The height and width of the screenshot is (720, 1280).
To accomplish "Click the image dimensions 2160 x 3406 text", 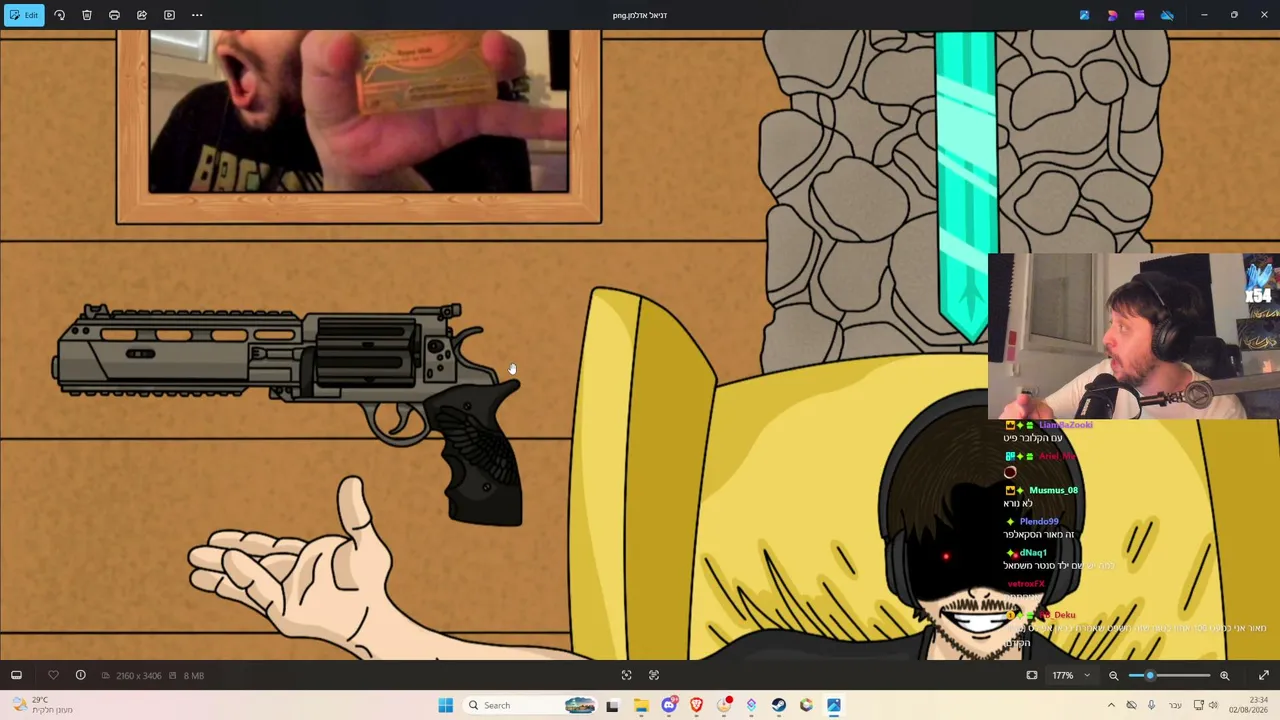I will pyautogui.click(x=138, y=676).
